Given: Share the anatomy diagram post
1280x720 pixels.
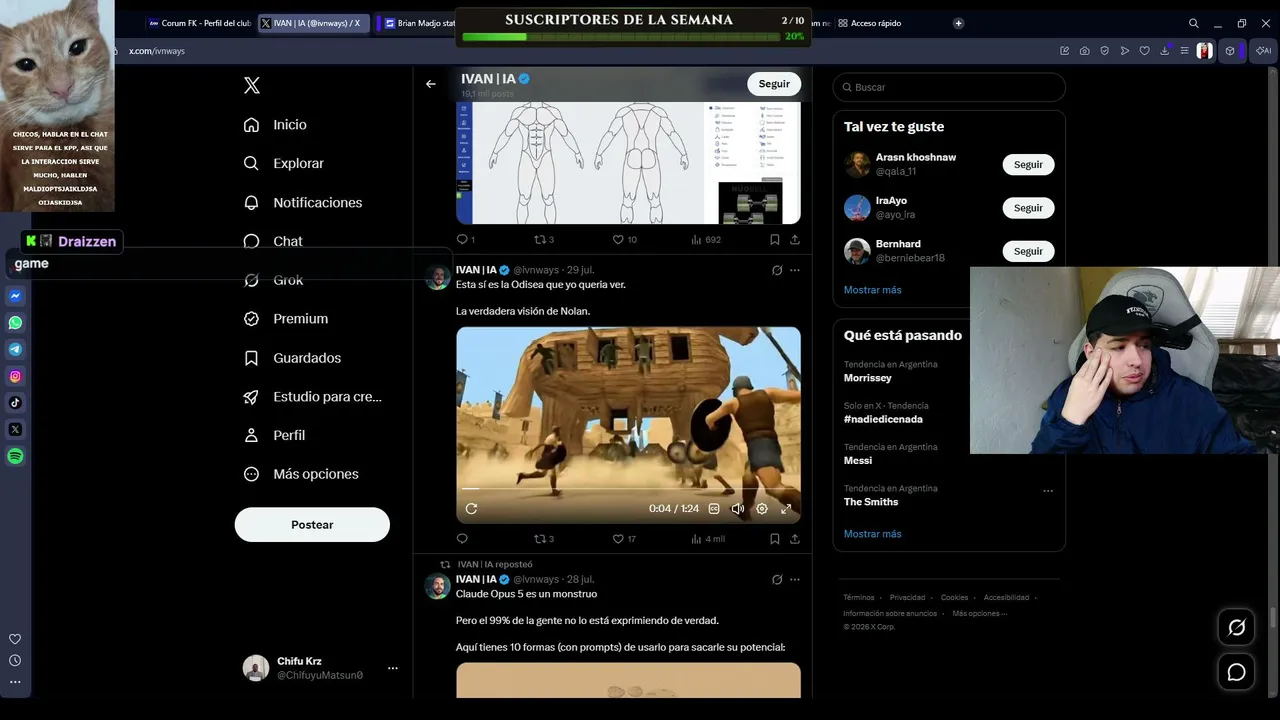Looking at the screenshot, I should [x=795, y=240].
